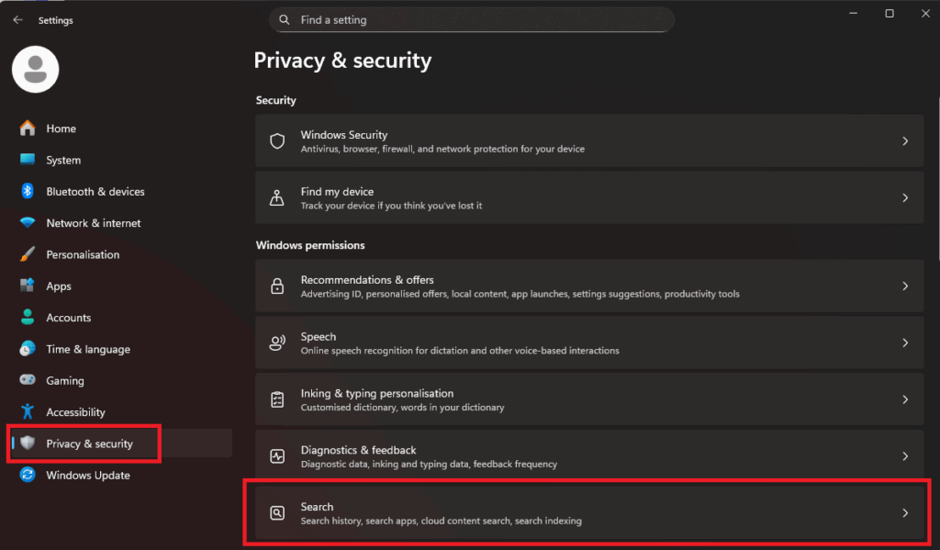Click the Inking & typing clipboard icon
This screenshot has width=940, height=550.
(x=277, y=399)
